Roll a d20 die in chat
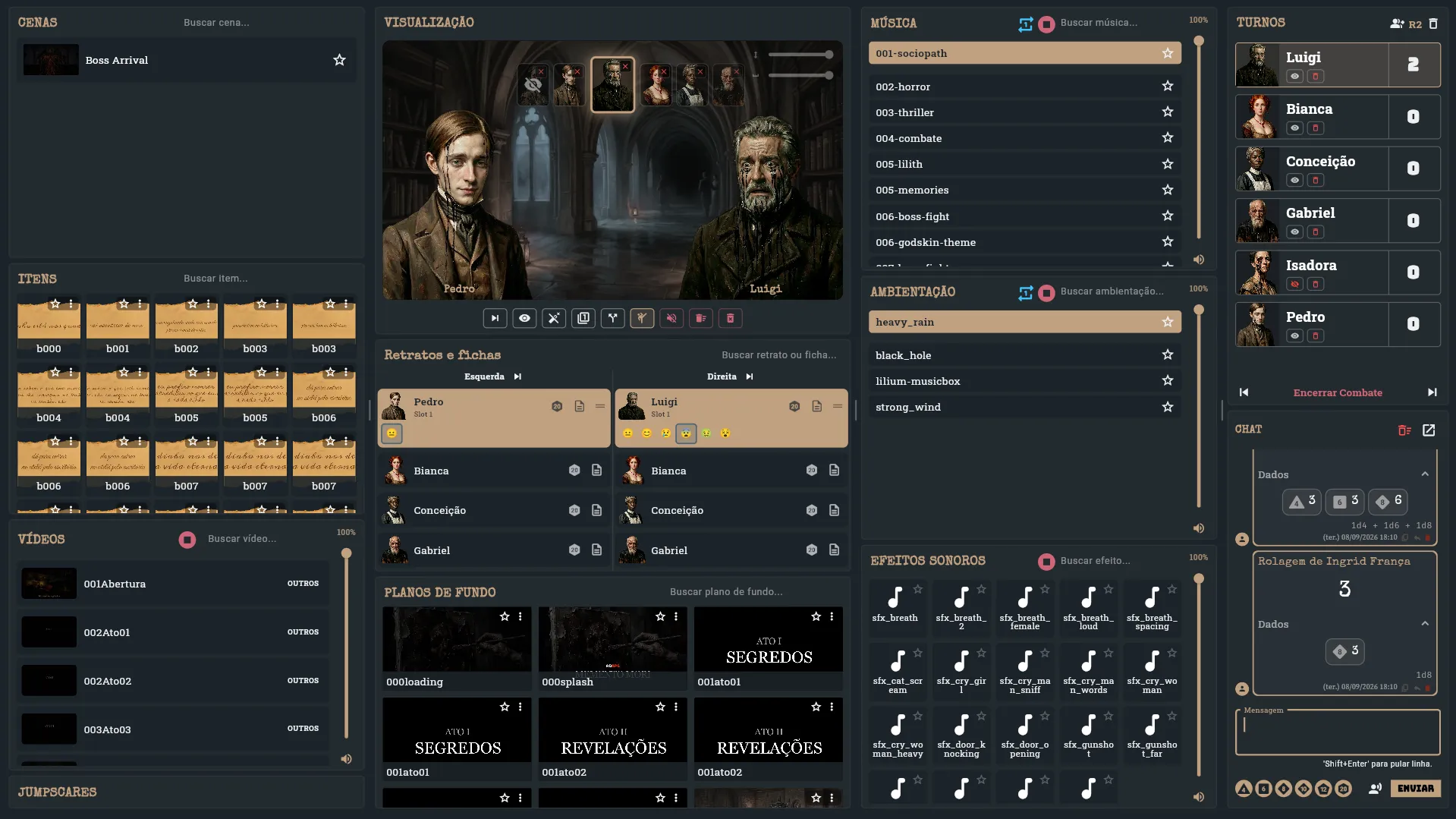 1343,789
